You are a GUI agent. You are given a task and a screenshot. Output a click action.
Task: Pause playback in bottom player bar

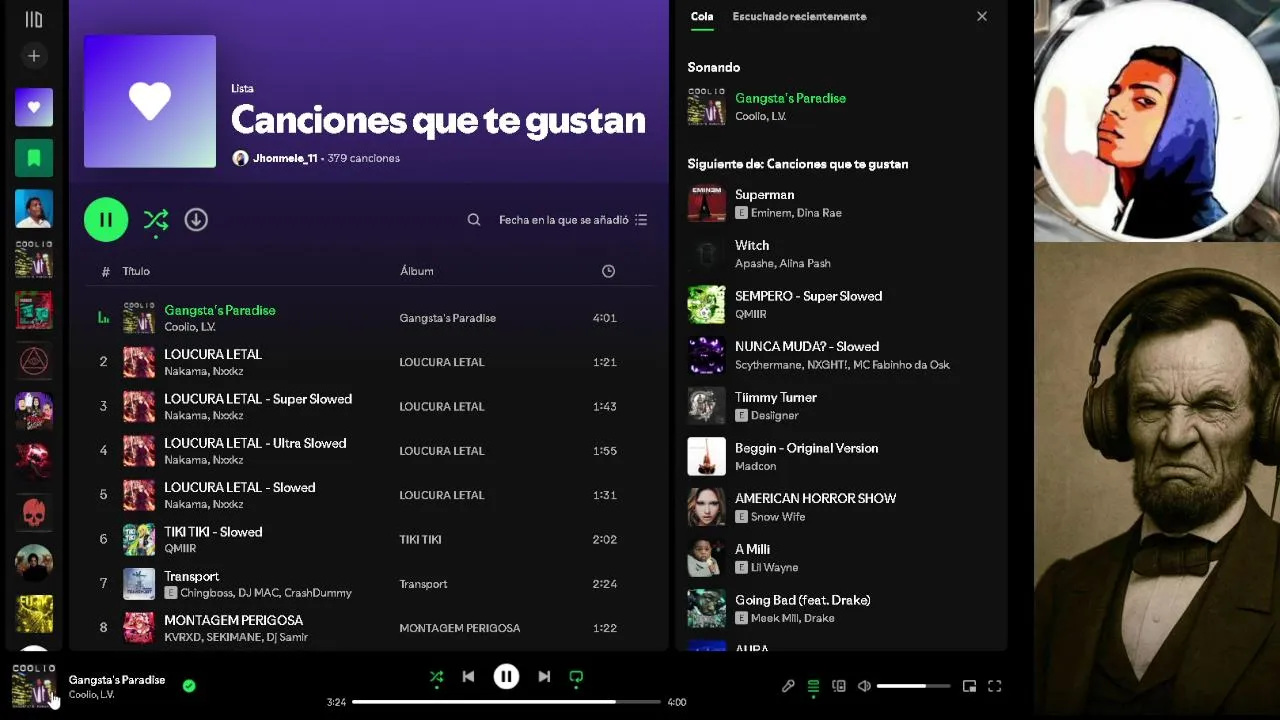click(x=506, y=677)
